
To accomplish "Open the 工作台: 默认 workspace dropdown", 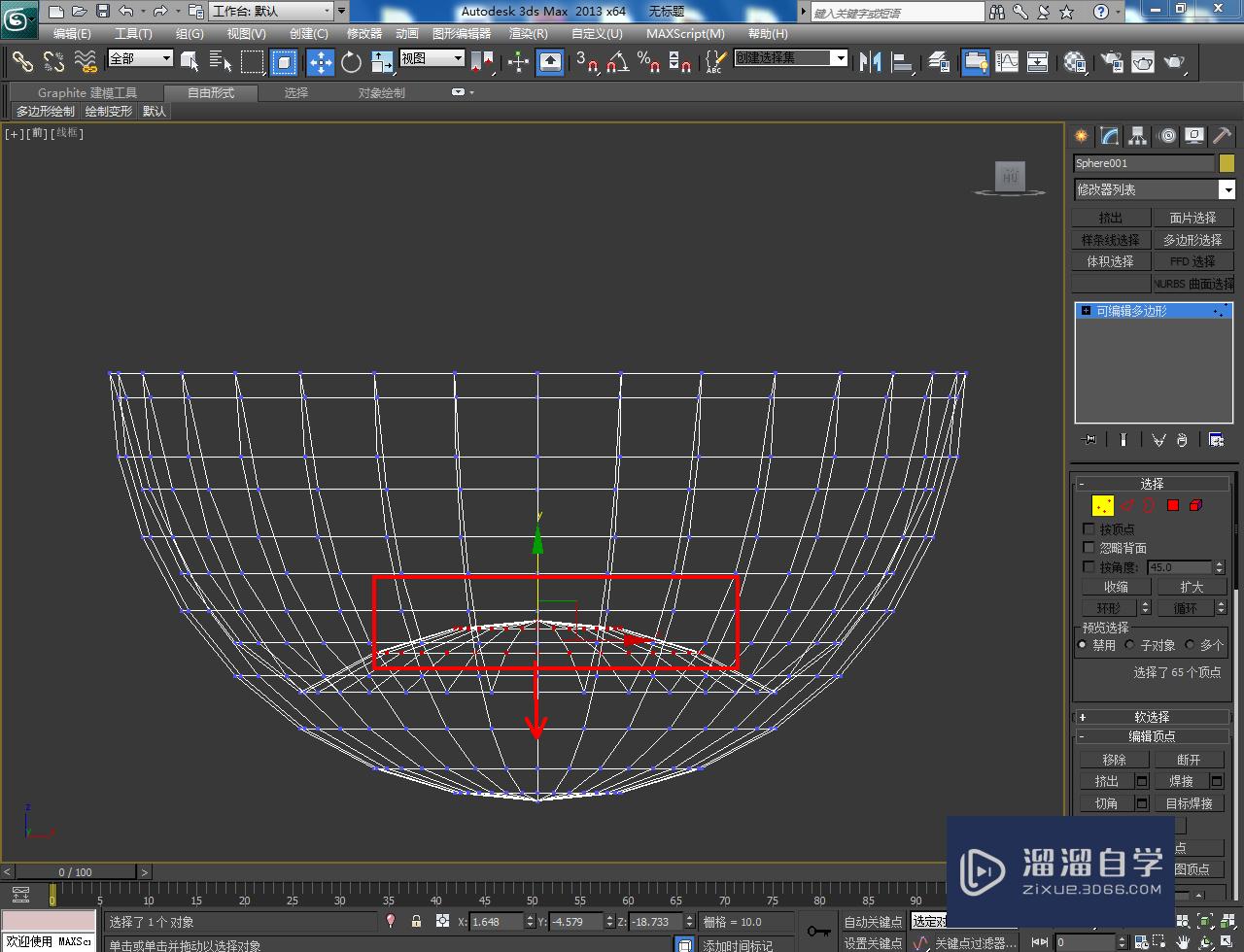I will 271,12.
